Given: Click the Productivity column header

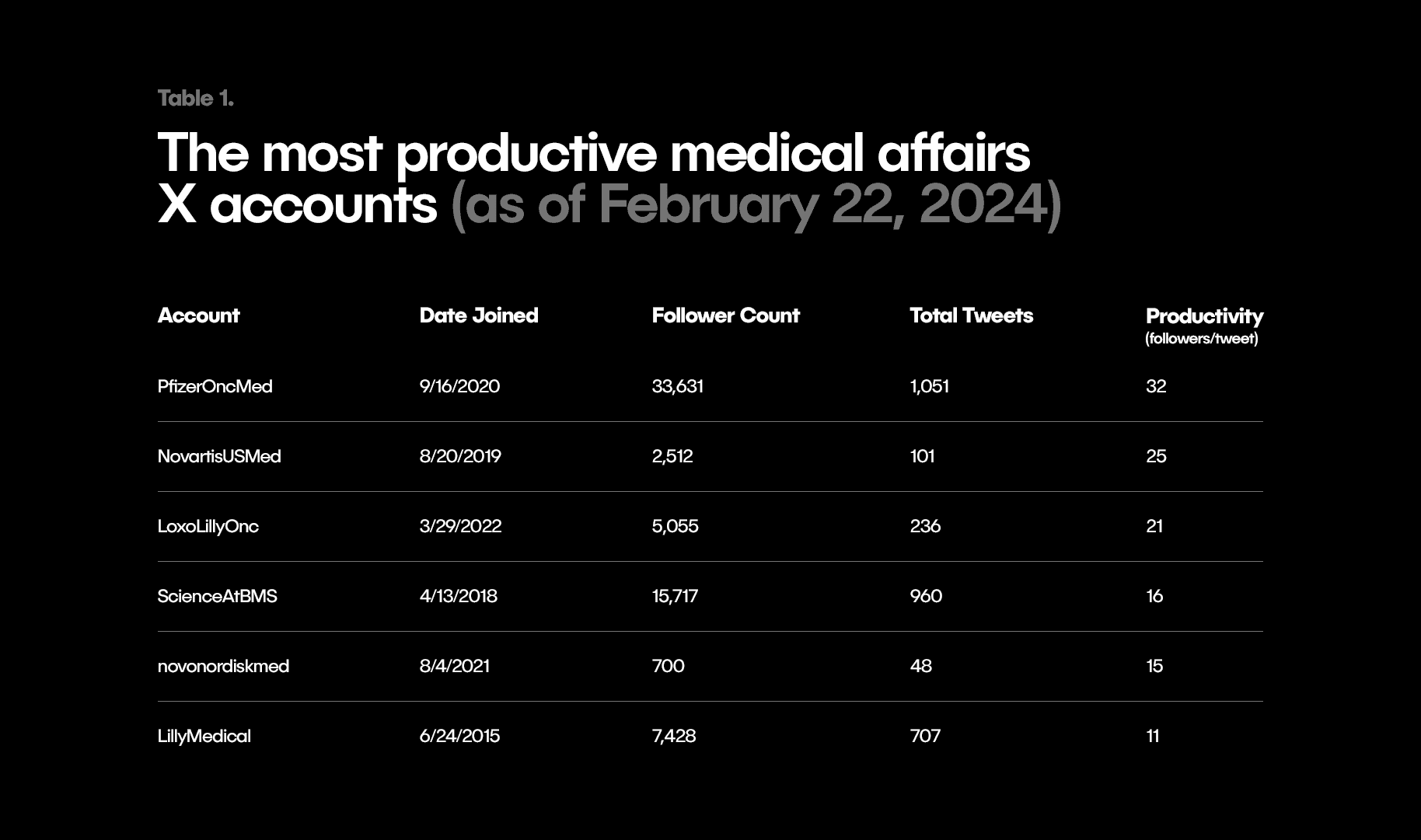Looking at the screenshot, I should 1204,316.
